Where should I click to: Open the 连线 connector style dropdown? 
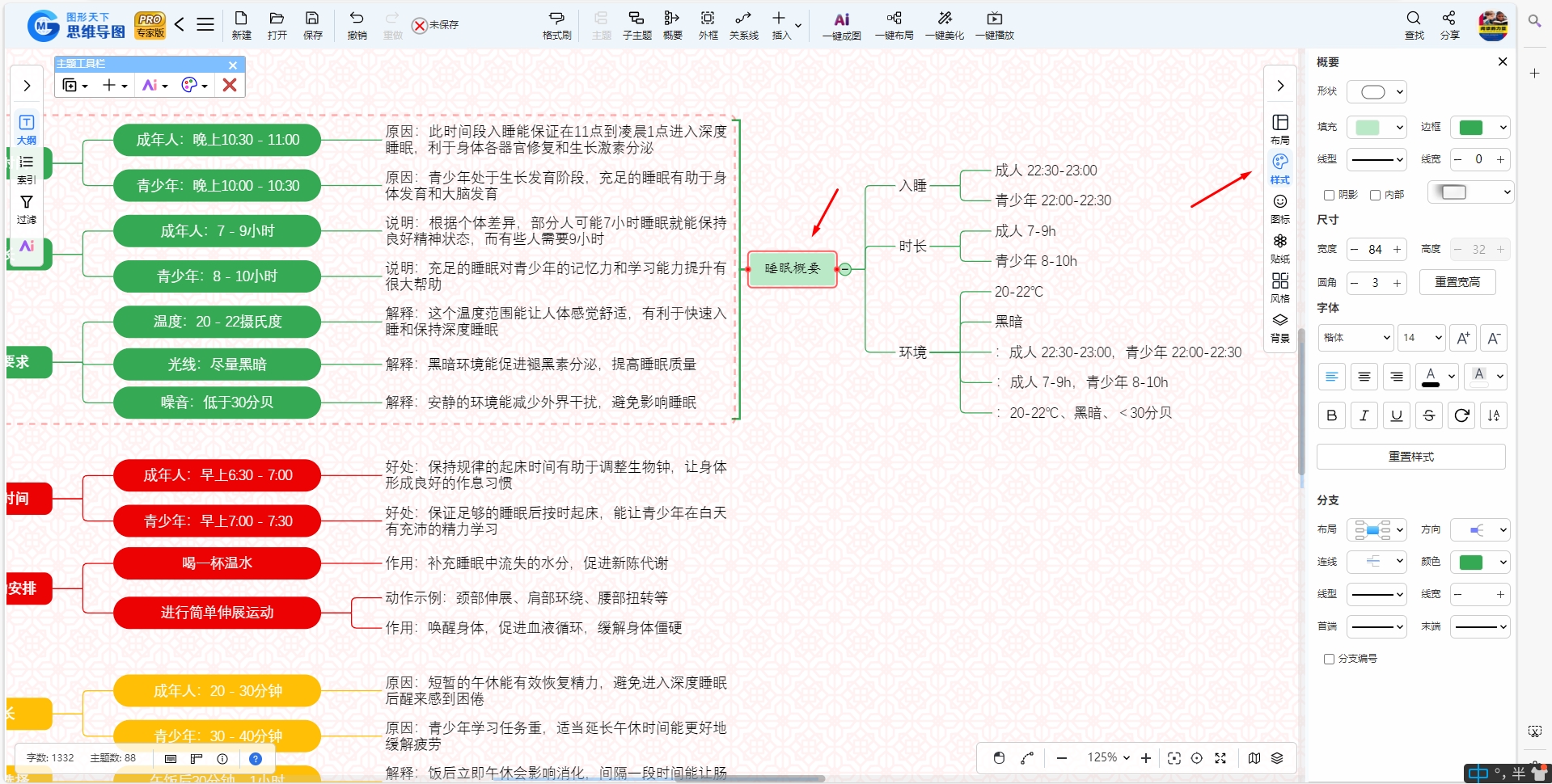tap(1377, 562)
